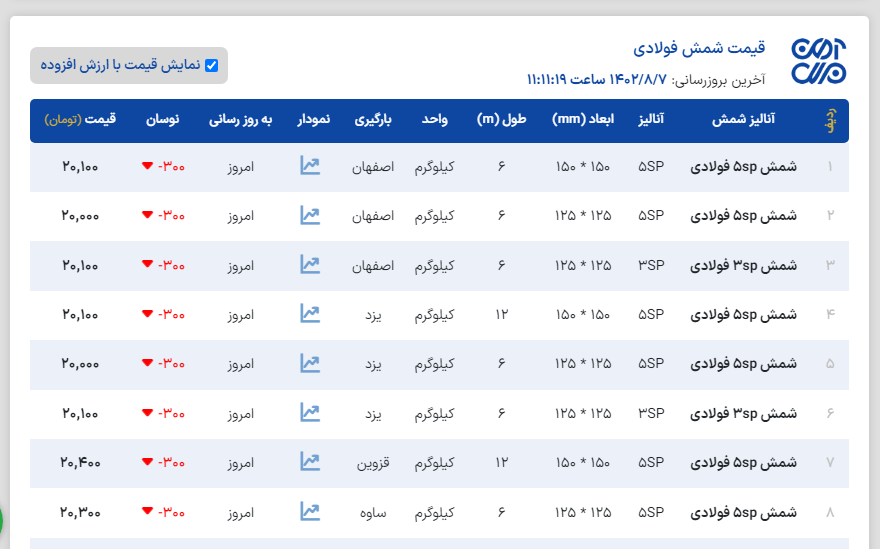Open chart icon in row 2
This screenshot has height=549, width=880.
click(x=310, y=215)
